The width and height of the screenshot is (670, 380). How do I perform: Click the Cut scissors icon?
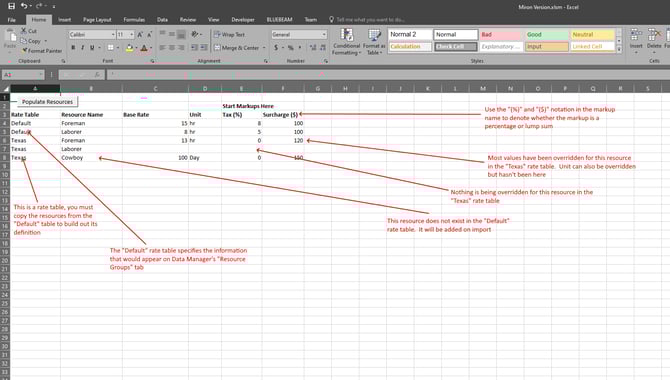pos(24,31)
